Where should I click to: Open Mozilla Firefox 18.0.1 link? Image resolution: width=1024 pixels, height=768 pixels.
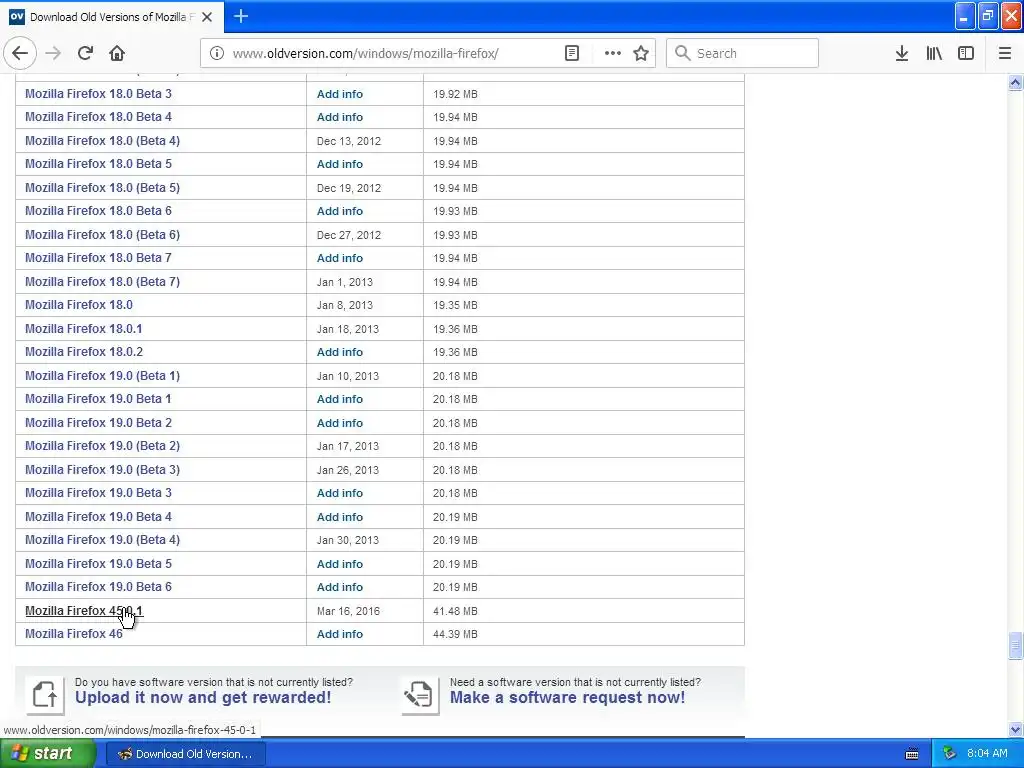pyautogui.click(x=84, y=328)
